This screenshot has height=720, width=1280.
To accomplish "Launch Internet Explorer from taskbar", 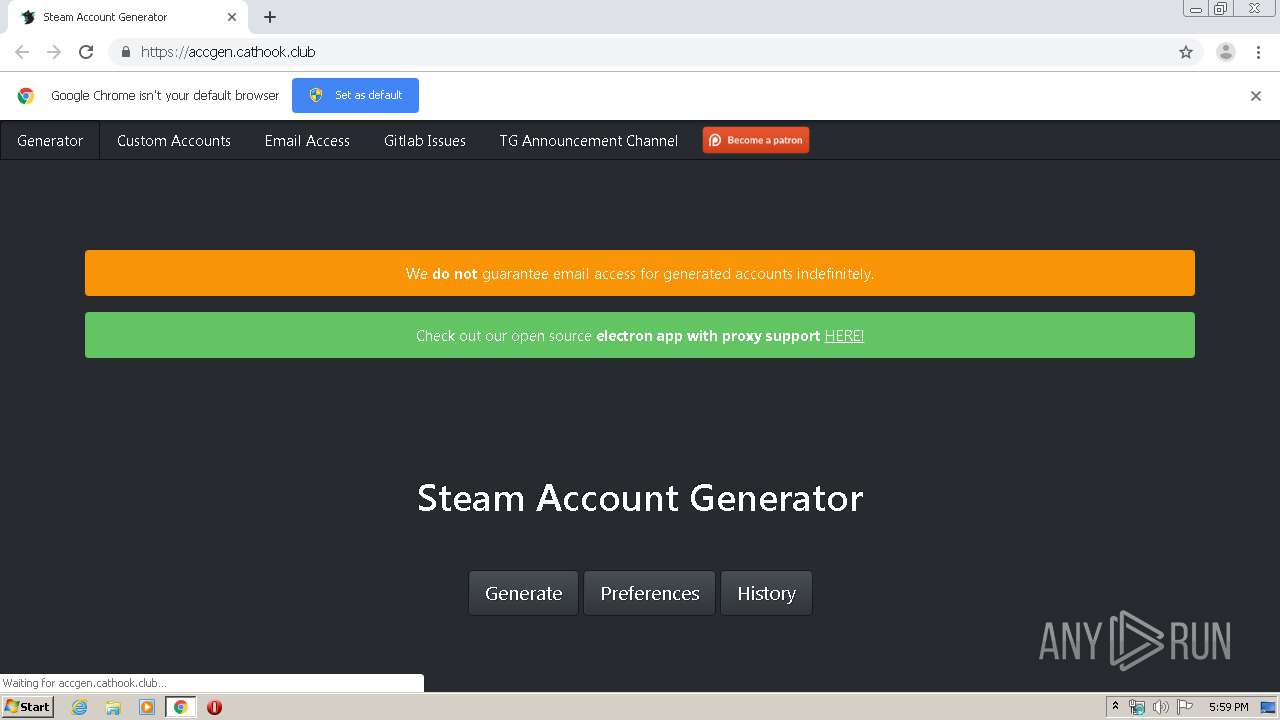I will tap(80, 707).
